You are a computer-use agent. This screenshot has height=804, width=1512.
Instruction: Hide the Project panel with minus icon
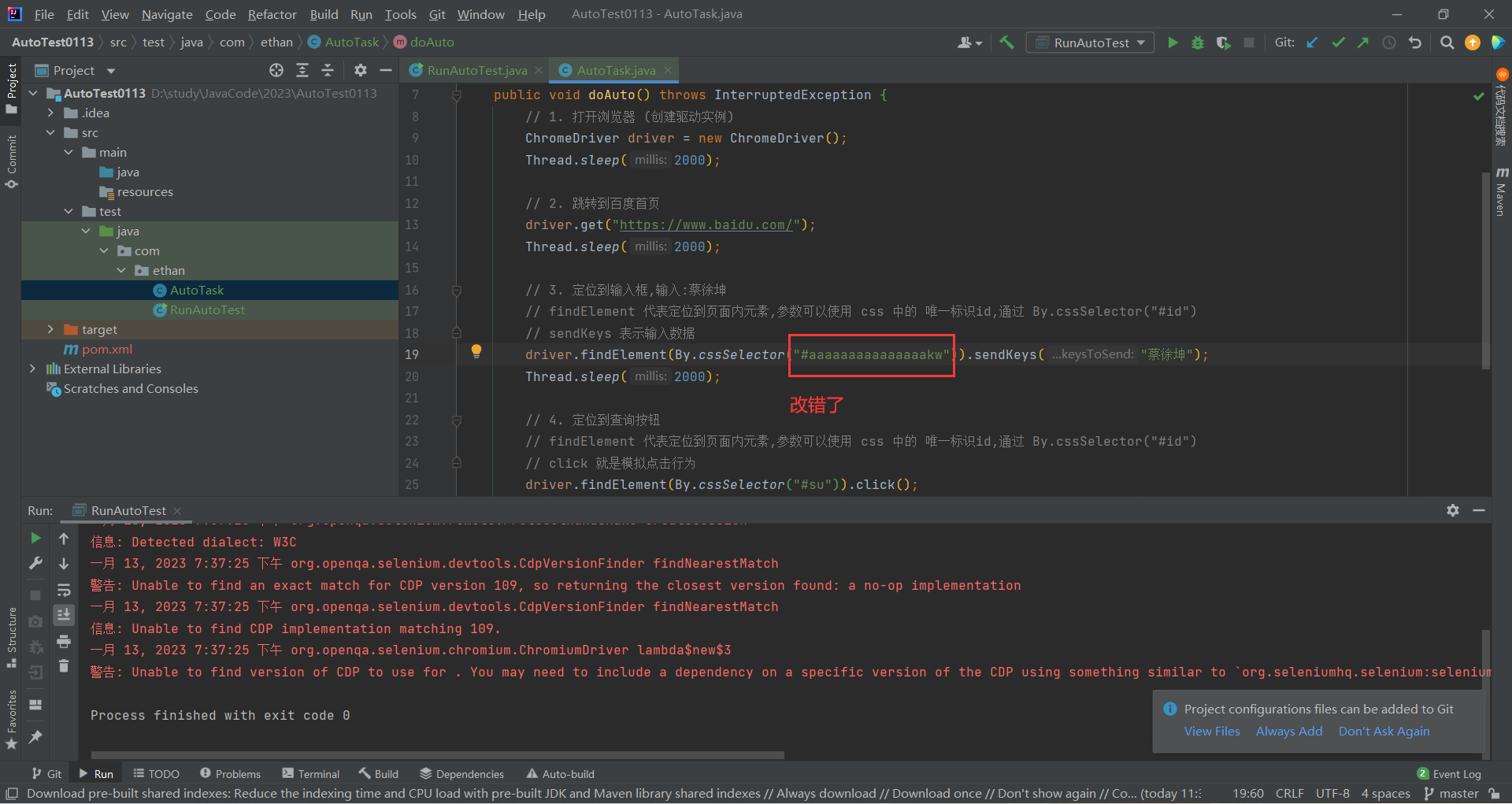[x=386, y=70]
